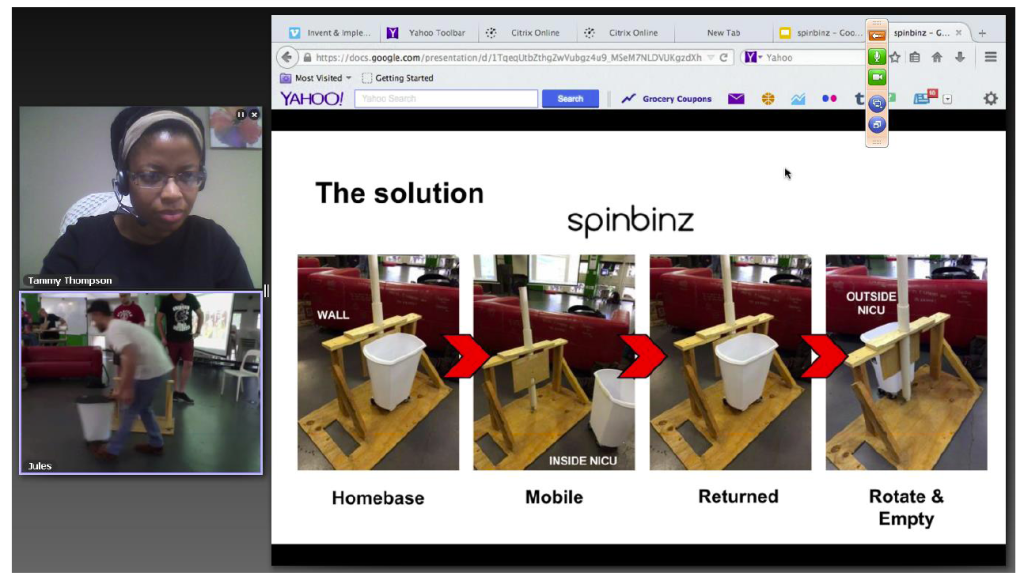1024x580 pixels.
Task: Click the "Tammy Thompson" name label
Action: tap(70, 281)
